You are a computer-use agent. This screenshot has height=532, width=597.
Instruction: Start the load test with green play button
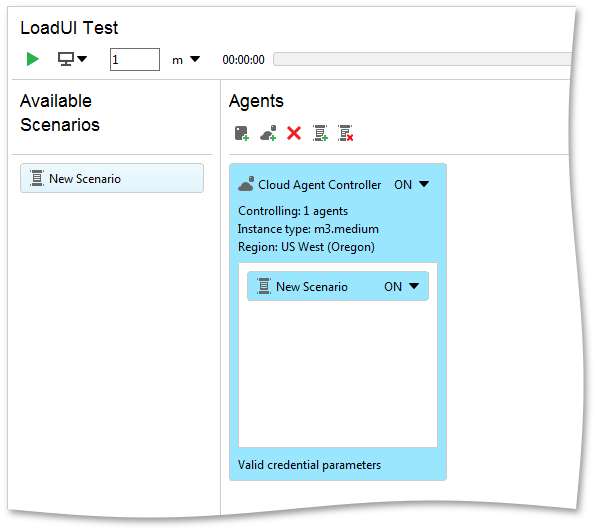click(33, 59)
